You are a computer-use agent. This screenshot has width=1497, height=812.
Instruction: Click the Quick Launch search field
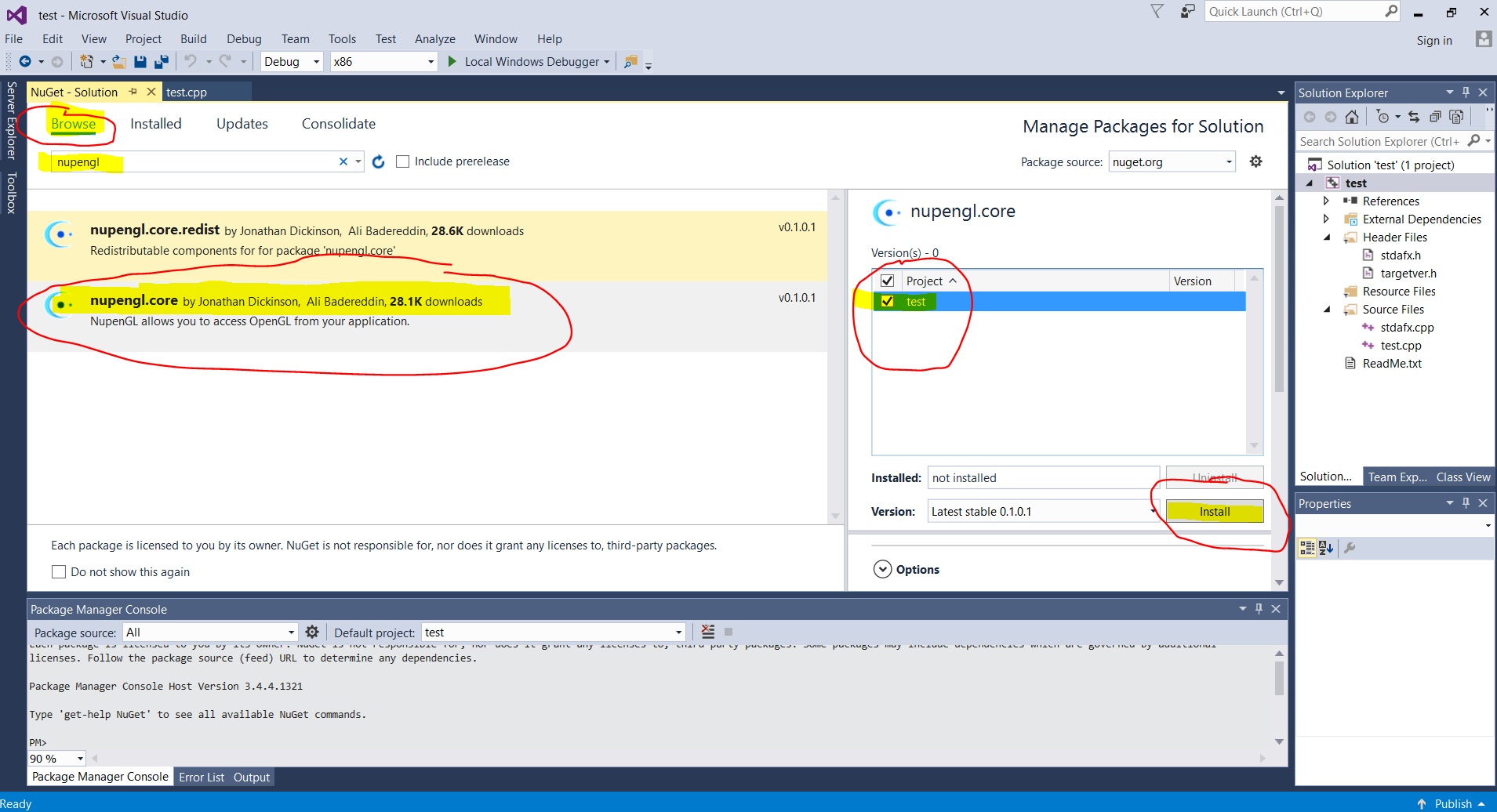click(x=1294, y=12)
